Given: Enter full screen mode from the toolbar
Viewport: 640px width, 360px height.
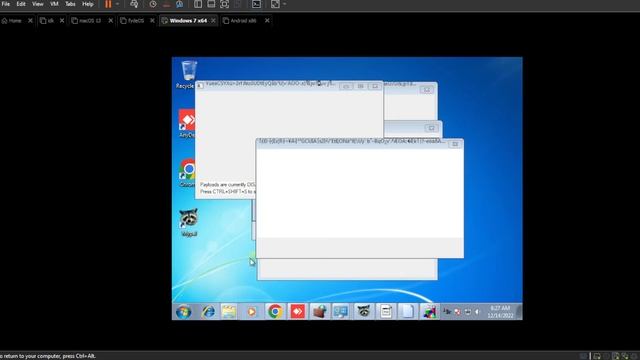Looking at the screenshot, I should pyautogui.click(x=224, y=4).
